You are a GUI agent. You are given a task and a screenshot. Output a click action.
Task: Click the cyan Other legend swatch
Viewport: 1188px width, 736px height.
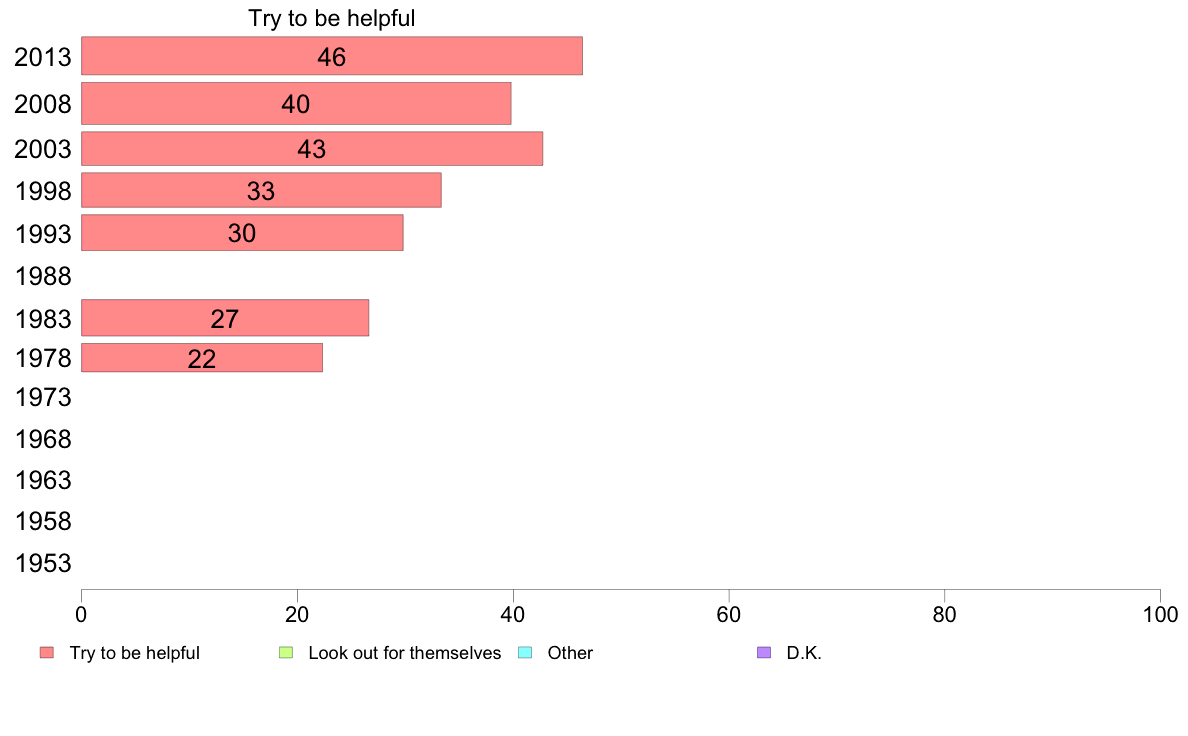(525, 653)
